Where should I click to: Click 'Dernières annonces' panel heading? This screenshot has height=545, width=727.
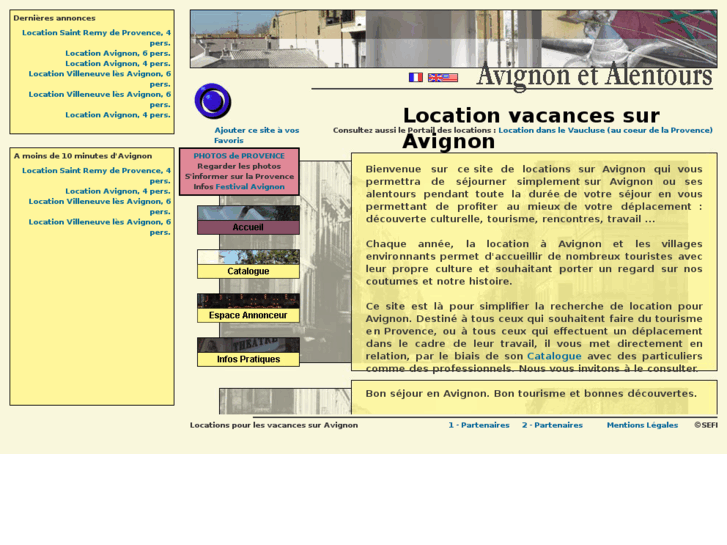click(x=54, y=18)
